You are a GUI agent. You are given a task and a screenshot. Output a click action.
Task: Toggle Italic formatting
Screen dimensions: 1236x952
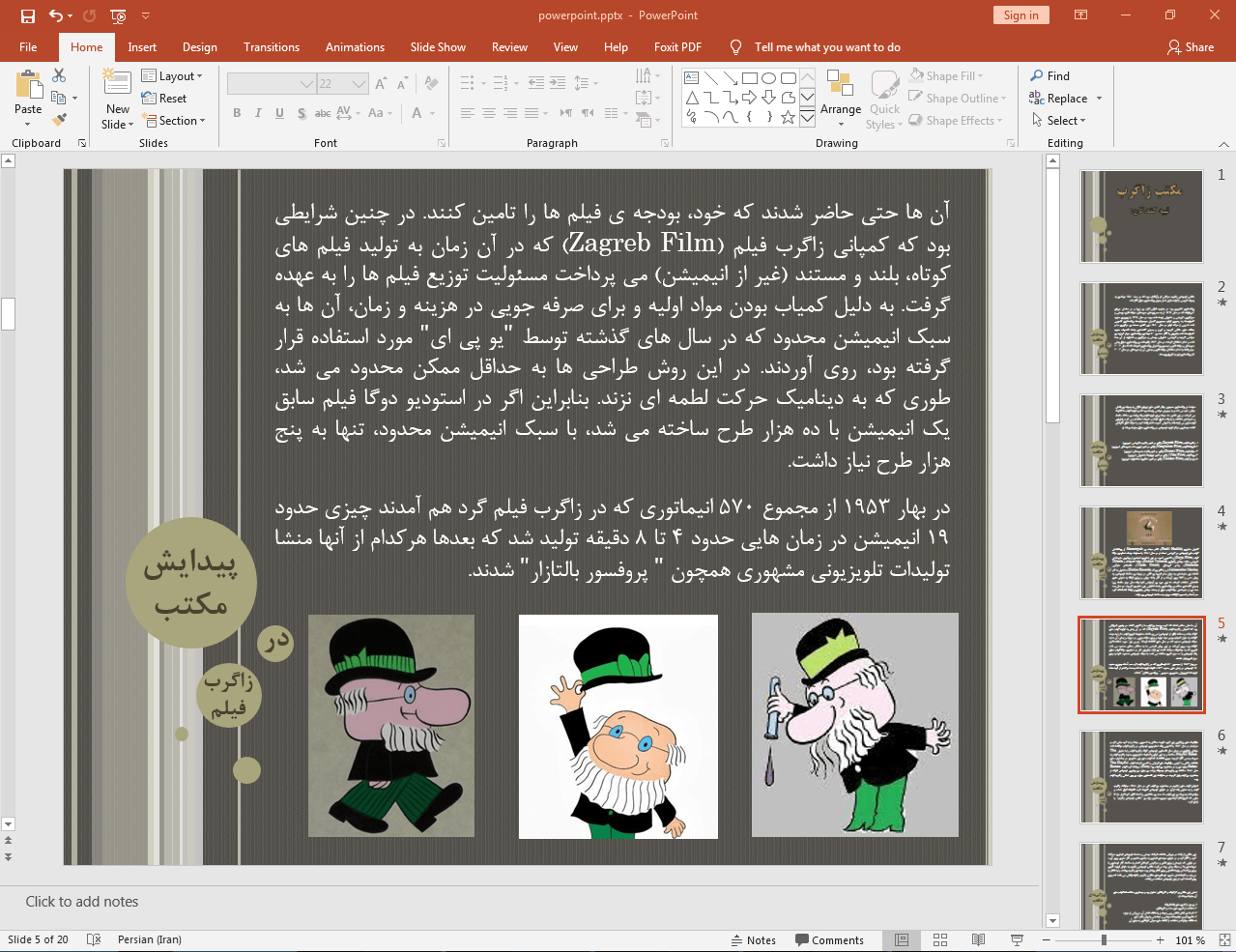258,113
